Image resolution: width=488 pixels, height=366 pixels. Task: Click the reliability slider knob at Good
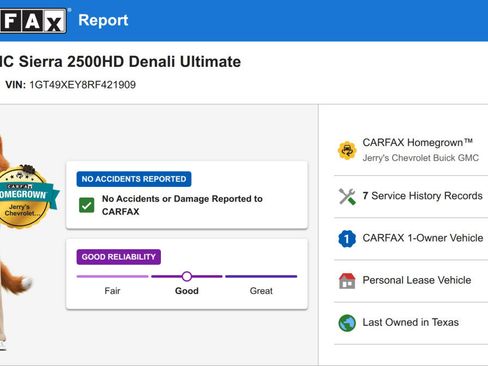(187, 276)
